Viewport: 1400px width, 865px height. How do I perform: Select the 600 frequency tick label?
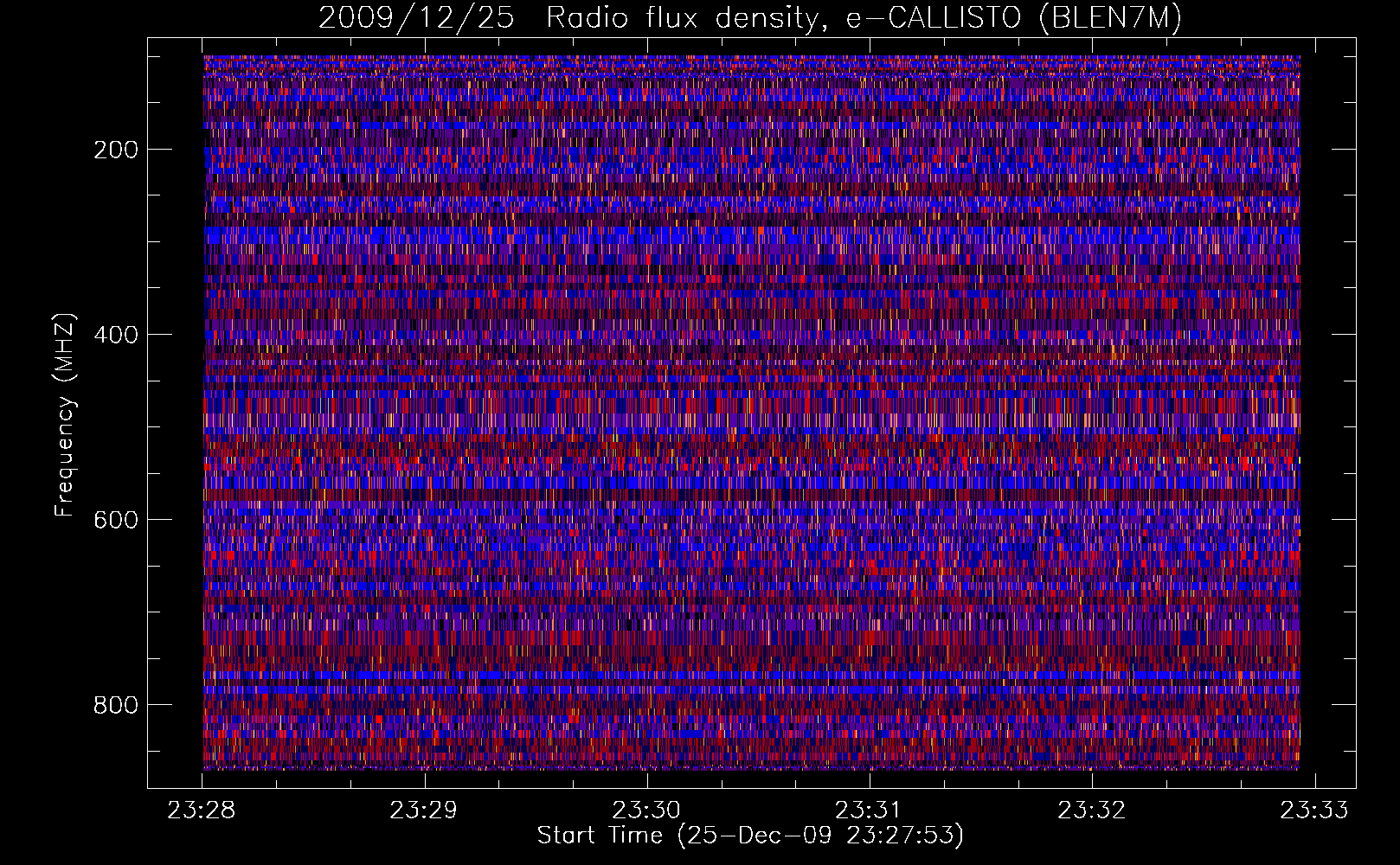tap(116, 520)
